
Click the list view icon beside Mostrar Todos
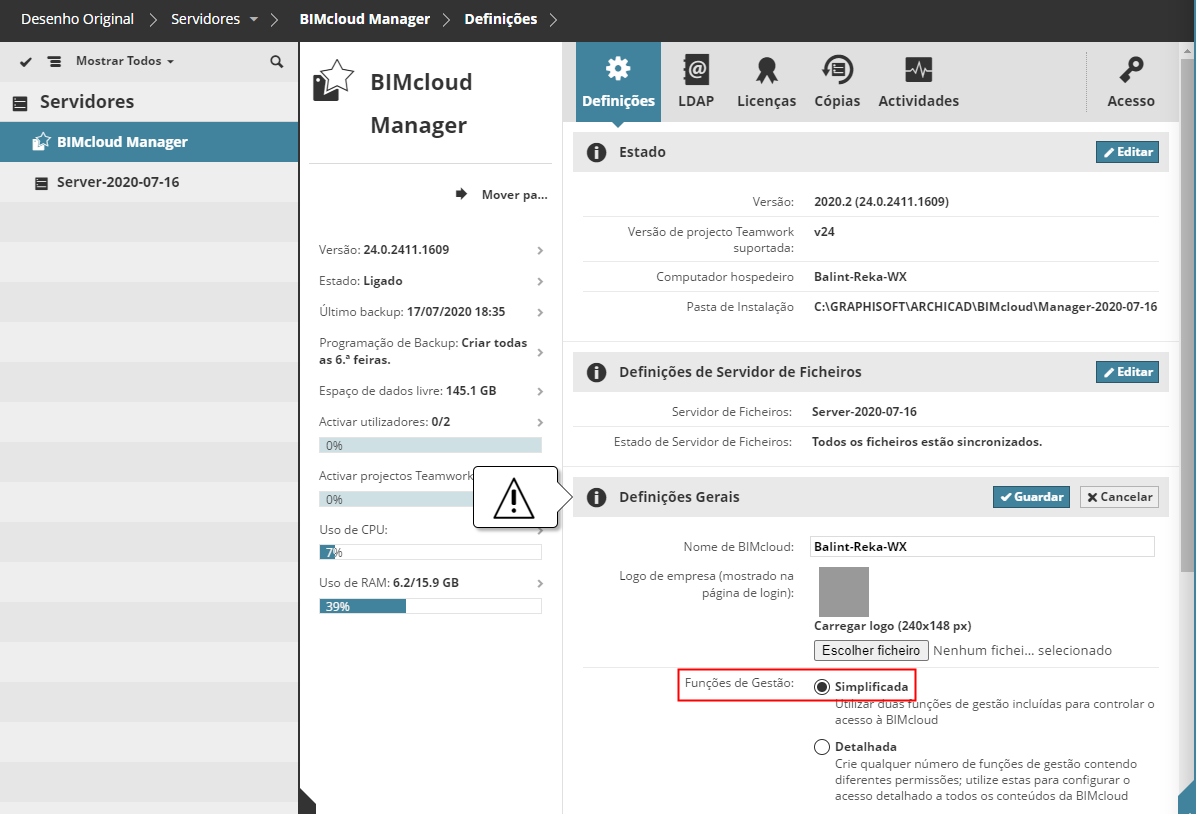point(54,61)
